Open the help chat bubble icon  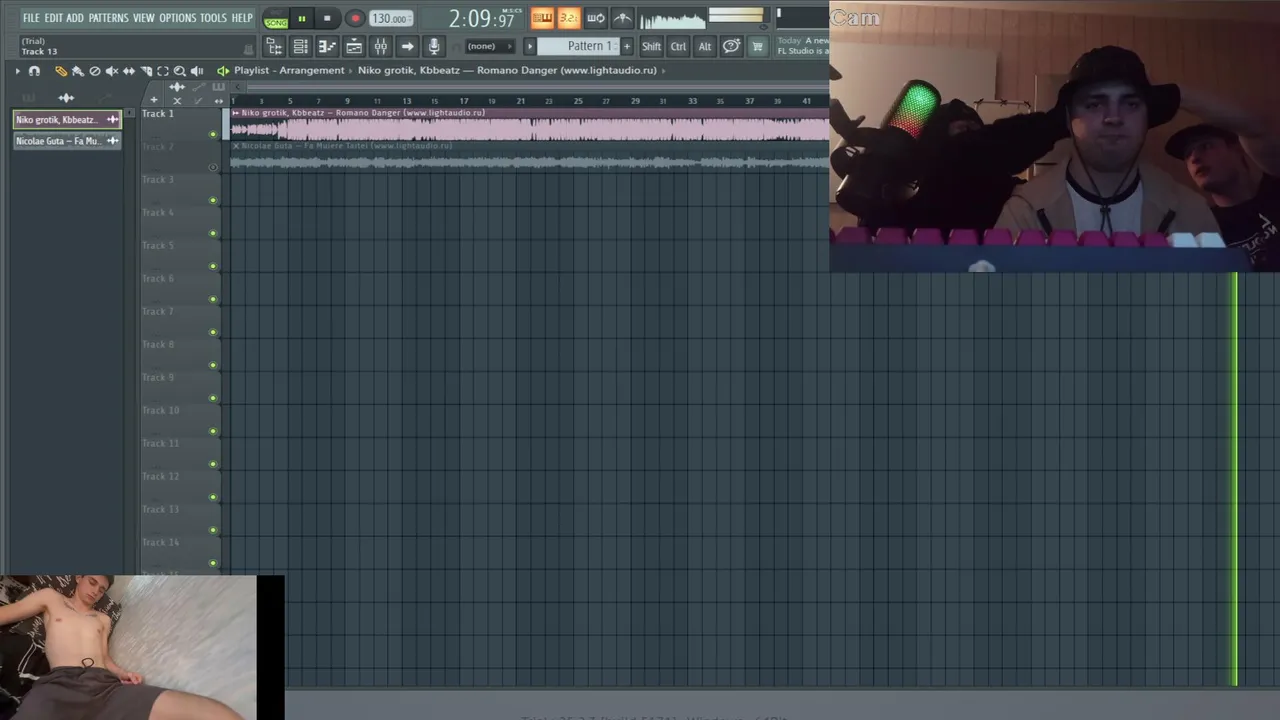tap(731, 46)
